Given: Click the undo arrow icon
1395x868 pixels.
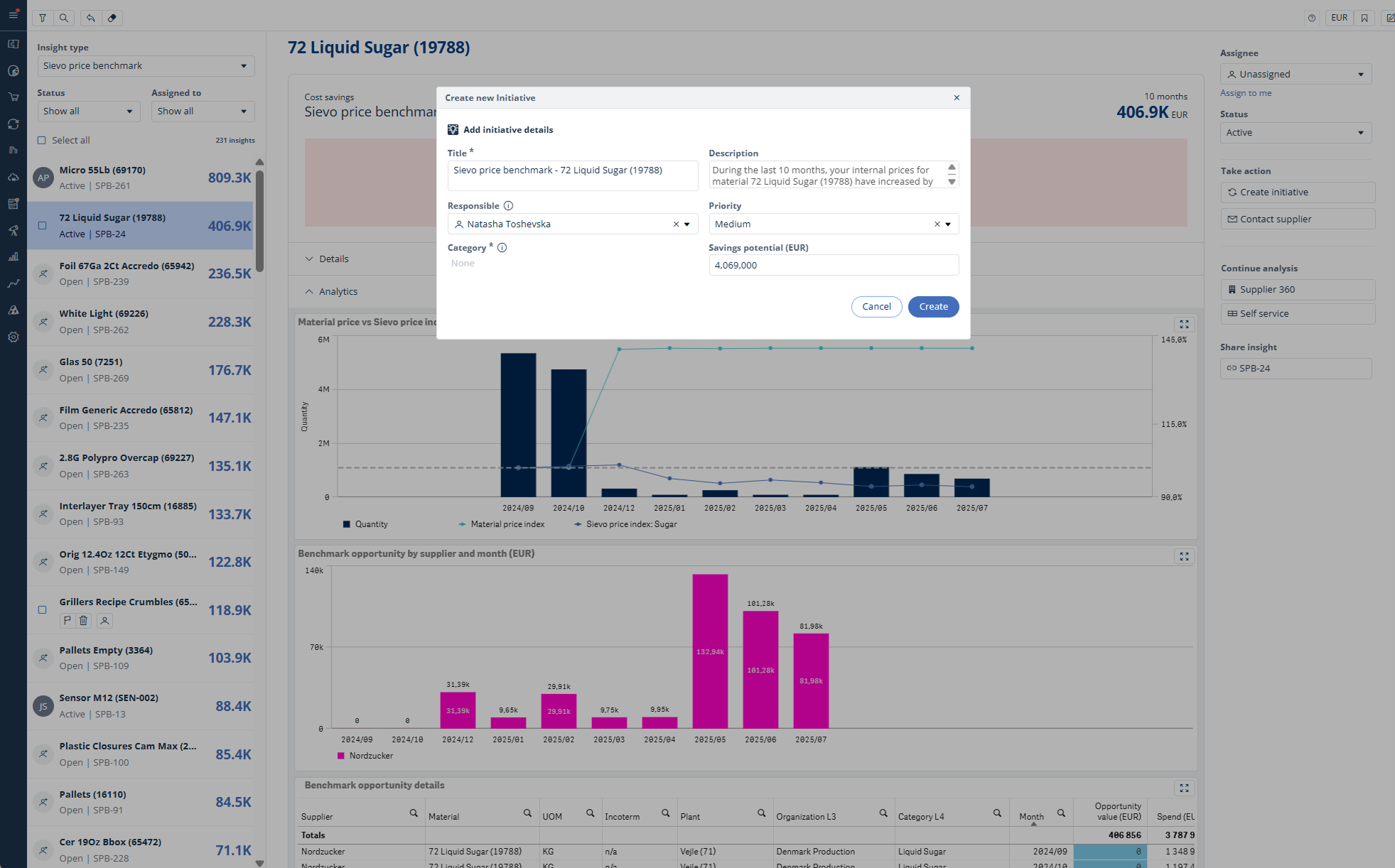Looking at the screenshot, I should pos(91,18).
